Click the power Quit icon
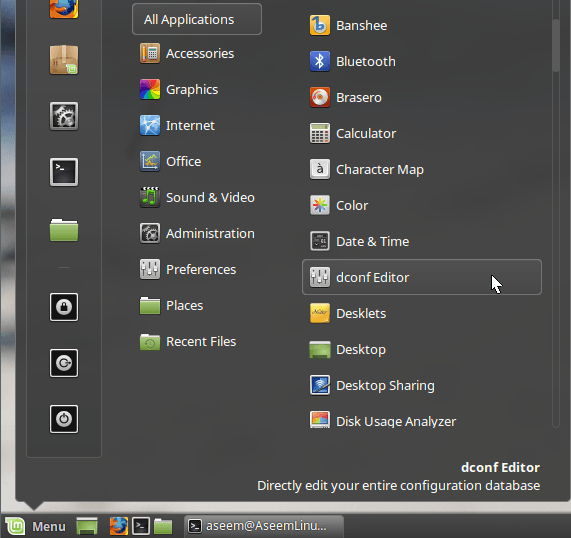This screenshot has width=571, height=538. pos(64,419)
